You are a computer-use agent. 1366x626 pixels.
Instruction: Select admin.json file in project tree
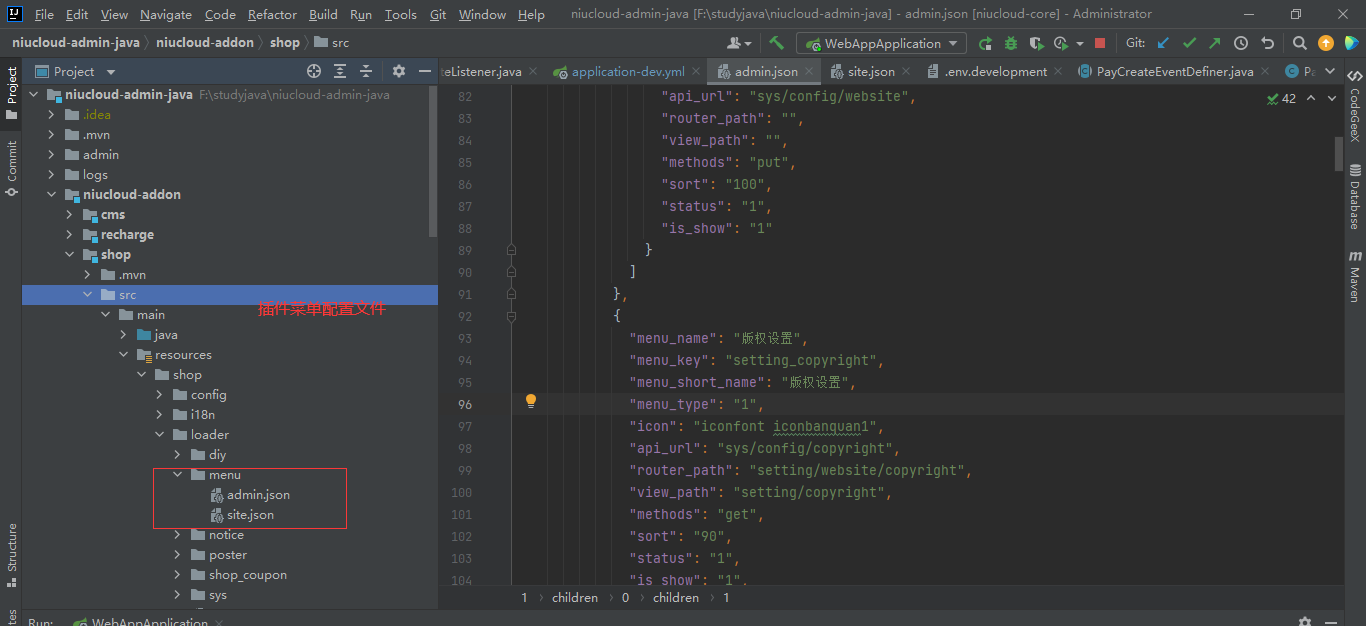click(258, 495)
